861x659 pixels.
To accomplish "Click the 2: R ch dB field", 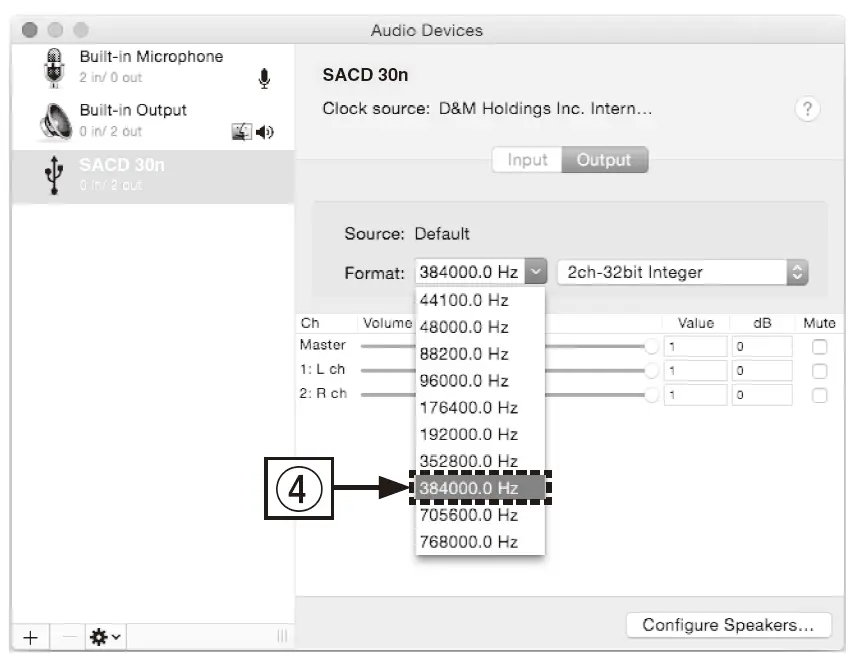I will (x=762, y=395).
